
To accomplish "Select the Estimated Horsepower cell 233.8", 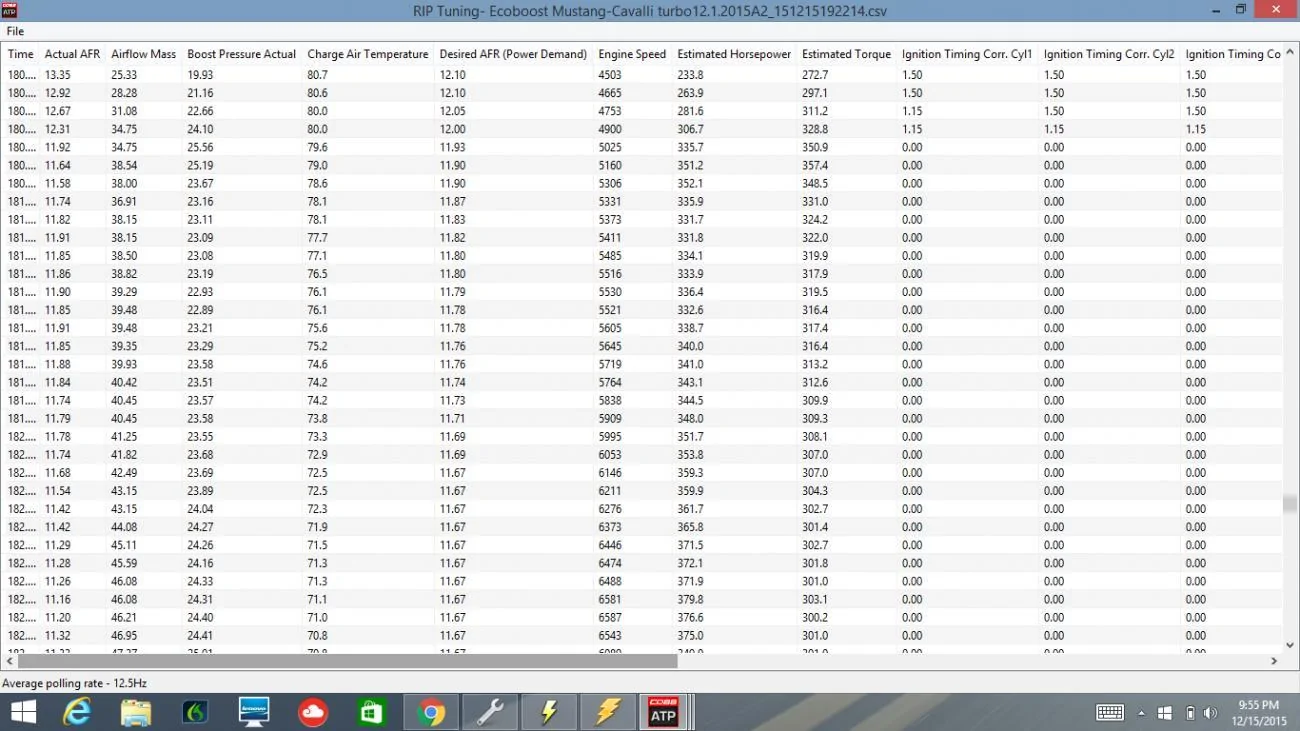I will click(690, 75).
